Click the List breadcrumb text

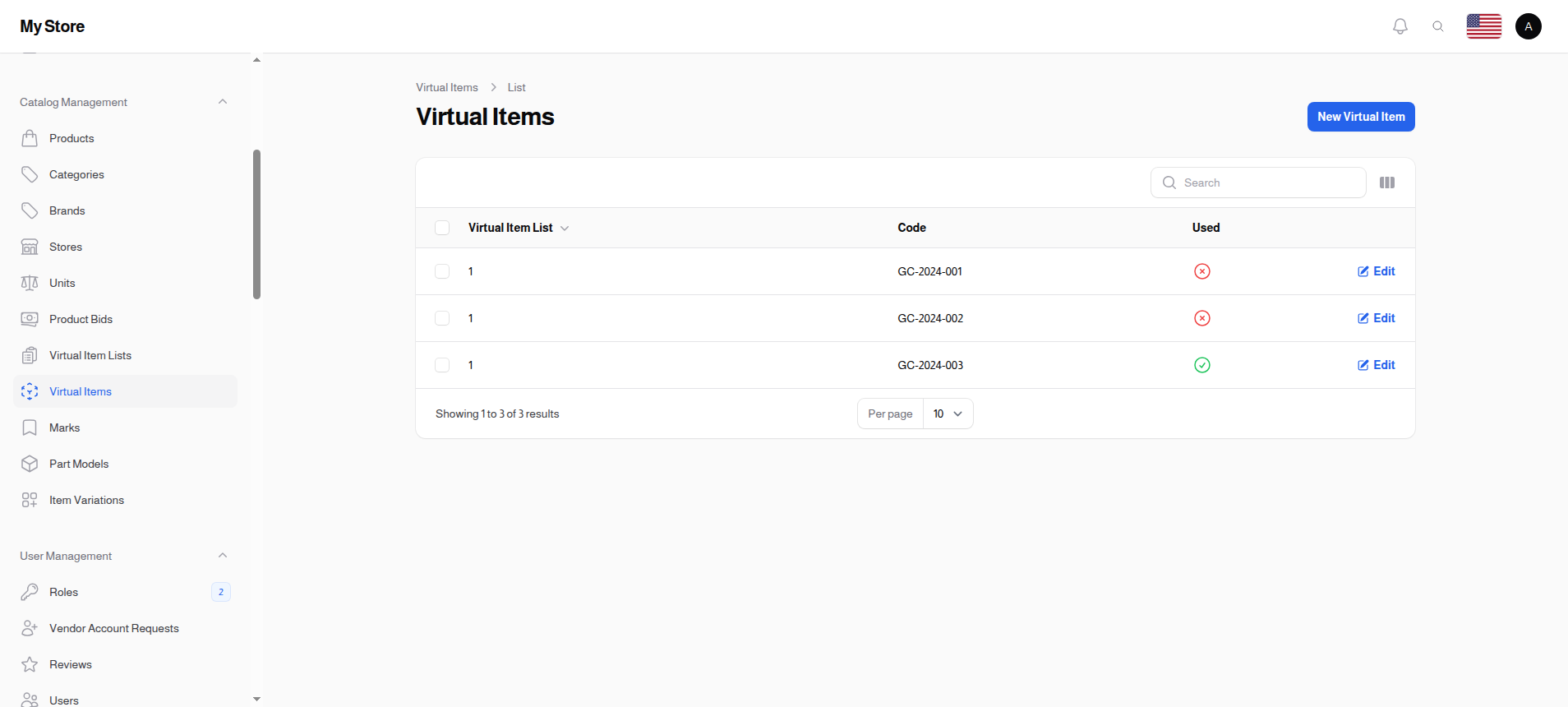pos(516,87)
